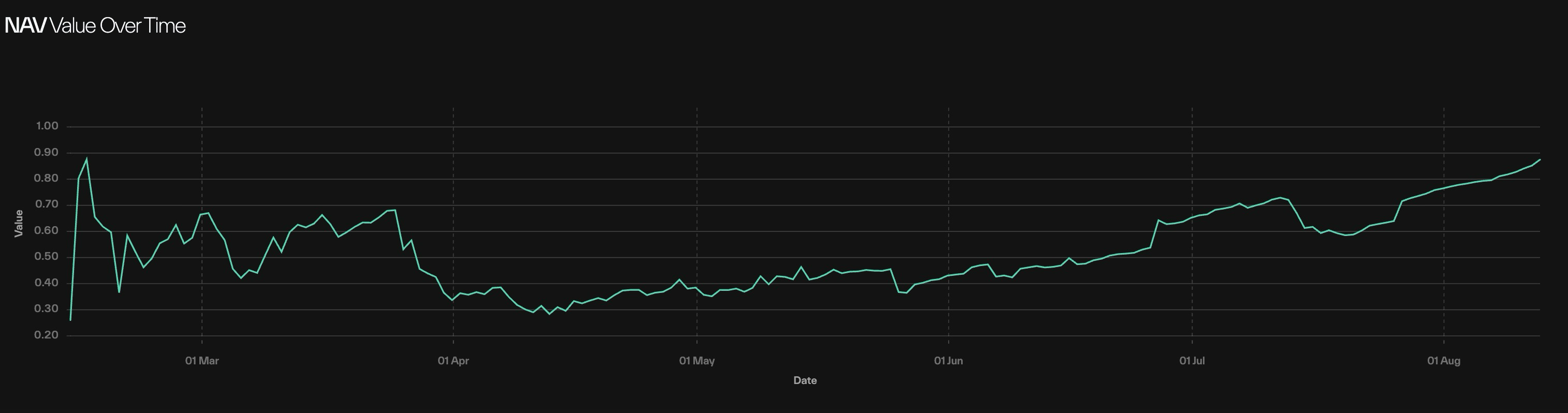
Task: Click the 1.00 y-axis tick label
Action: tap(47, 126)
